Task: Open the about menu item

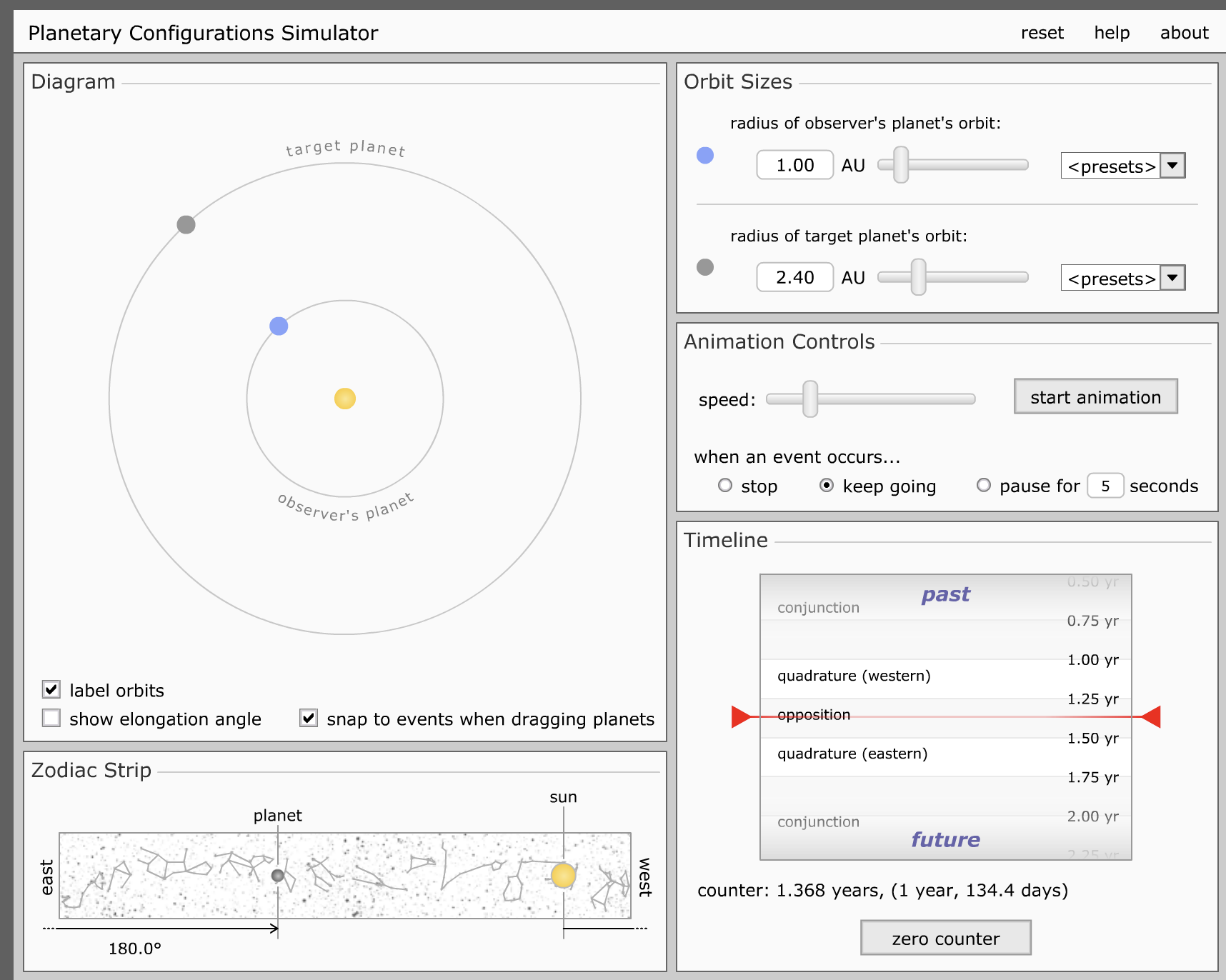Action: (x=1184, y=33)
